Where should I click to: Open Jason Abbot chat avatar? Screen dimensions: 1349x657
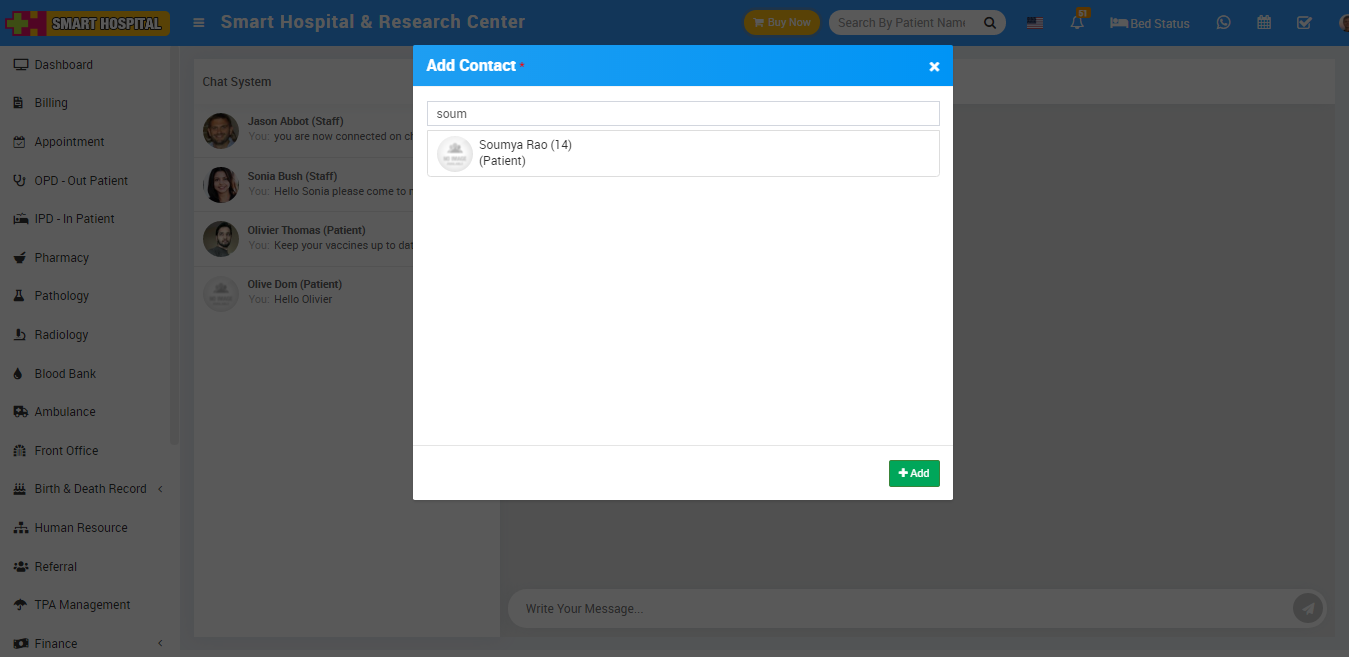click(221, 130)
